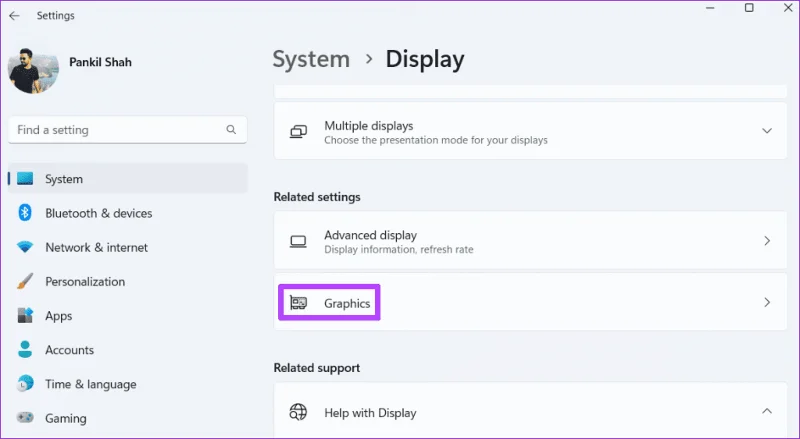
Task: Click 'Display information, refresh rate' text
Action: (398, 250)
